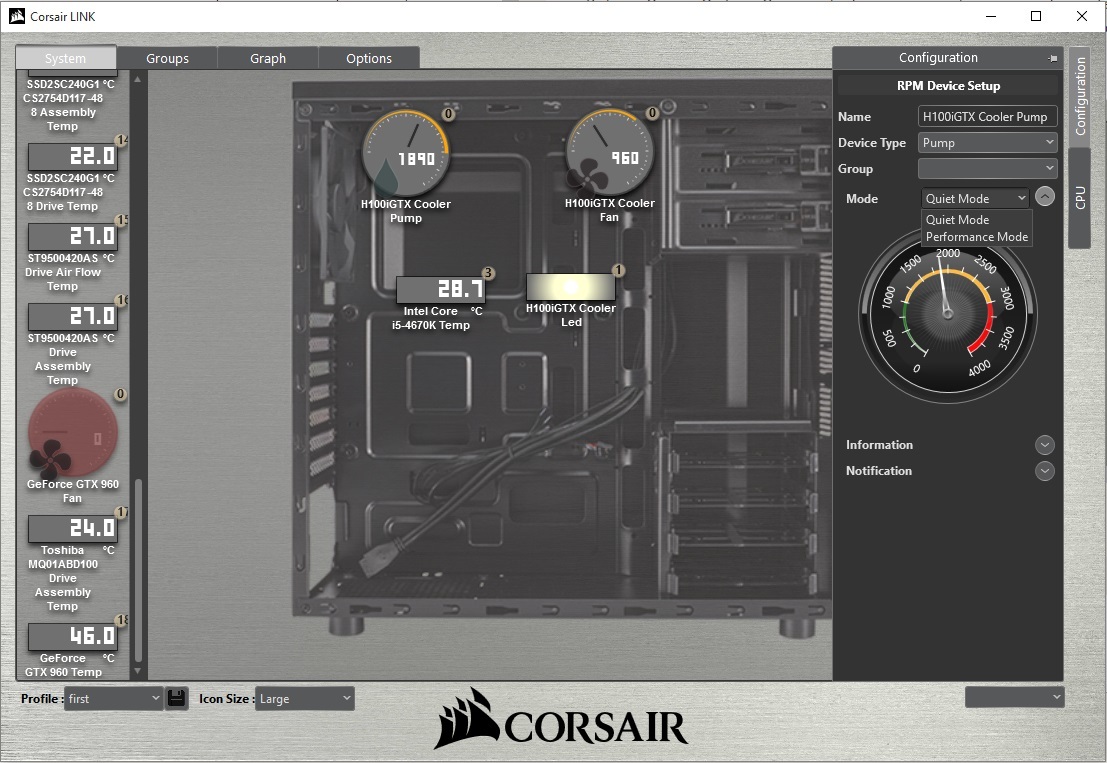1107x763 pixels.
Task: Collapse the RPM gauge with circular arrow
Action: 1045,197
